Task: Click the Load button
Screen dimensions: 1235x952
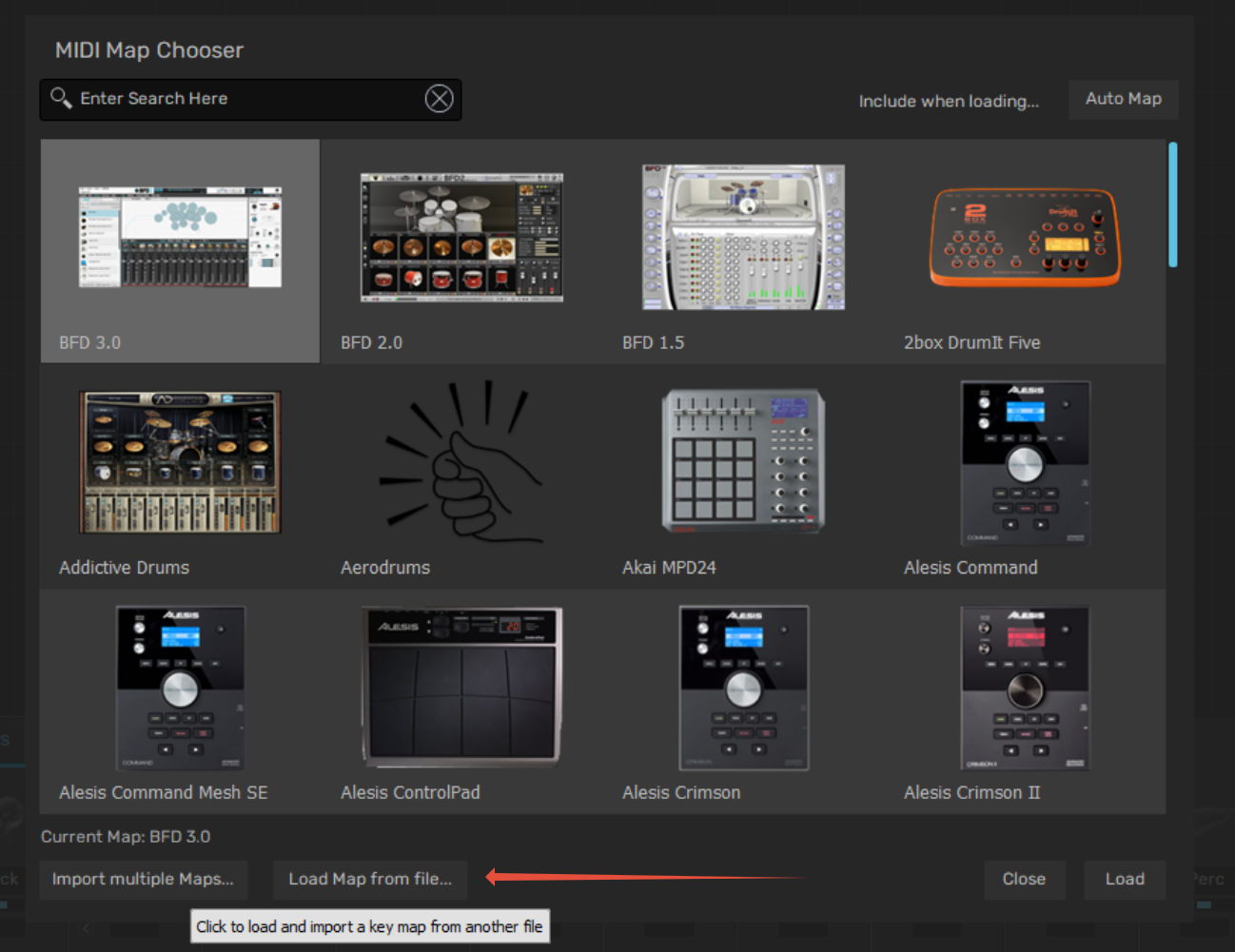Action: (1125, 880)
